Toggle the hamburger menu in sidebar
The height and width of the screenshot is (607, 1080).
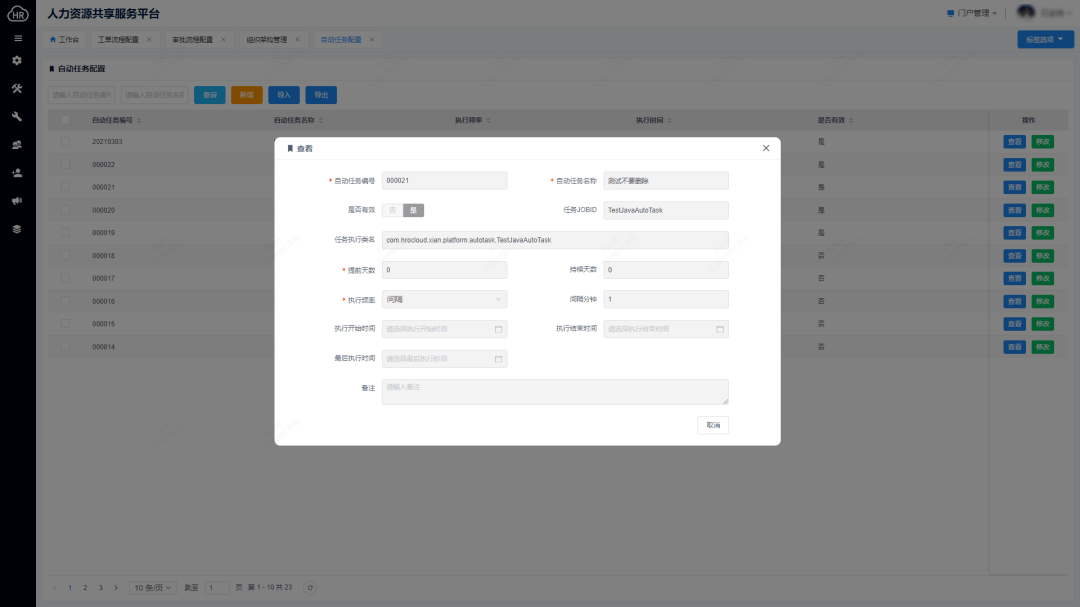[x=18, y=38]
